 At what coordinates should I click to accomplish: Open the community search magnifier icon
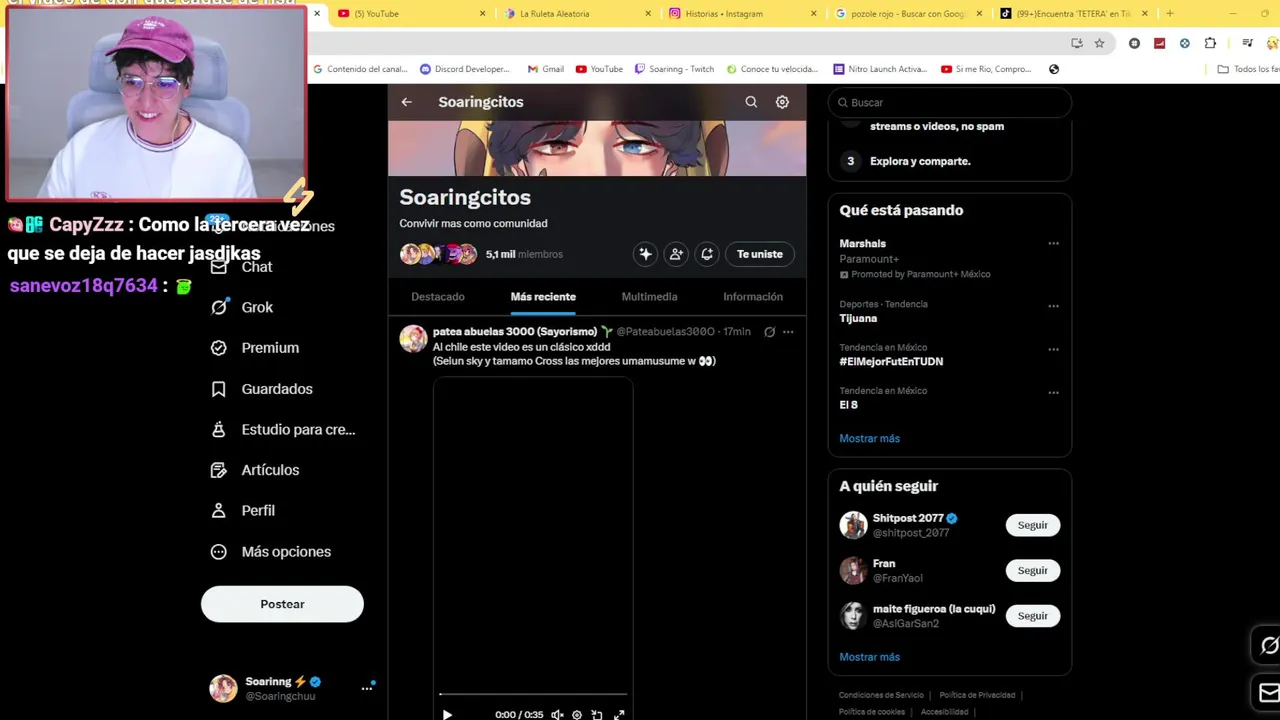click(751, 102)
